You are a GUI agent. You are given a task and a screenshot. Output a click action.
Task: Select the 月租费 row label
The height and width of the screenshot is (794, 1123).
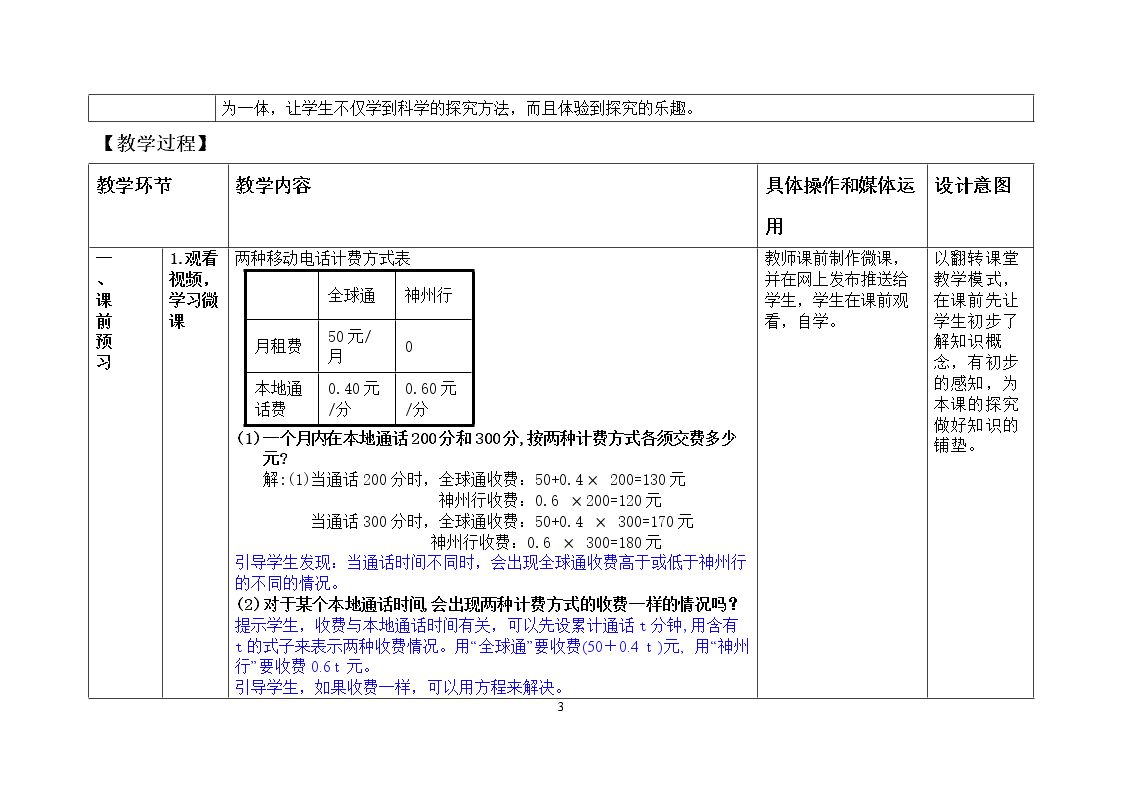coord(278,347)
